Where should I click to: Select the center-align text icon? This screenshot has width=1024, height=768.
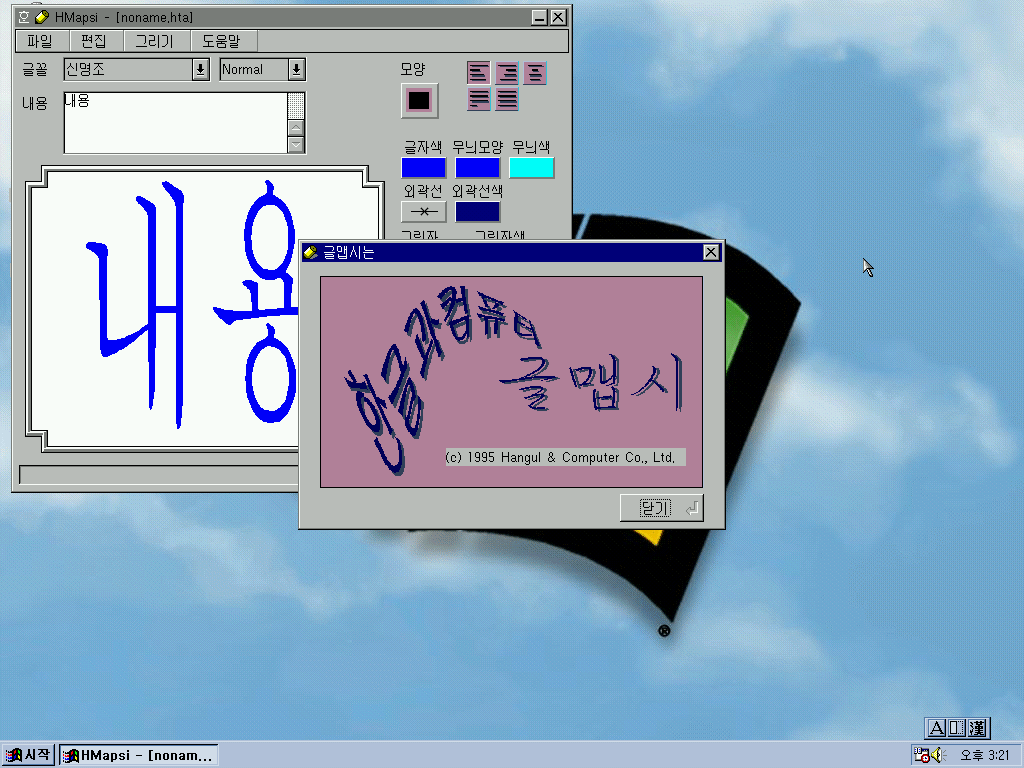(535, 73)
